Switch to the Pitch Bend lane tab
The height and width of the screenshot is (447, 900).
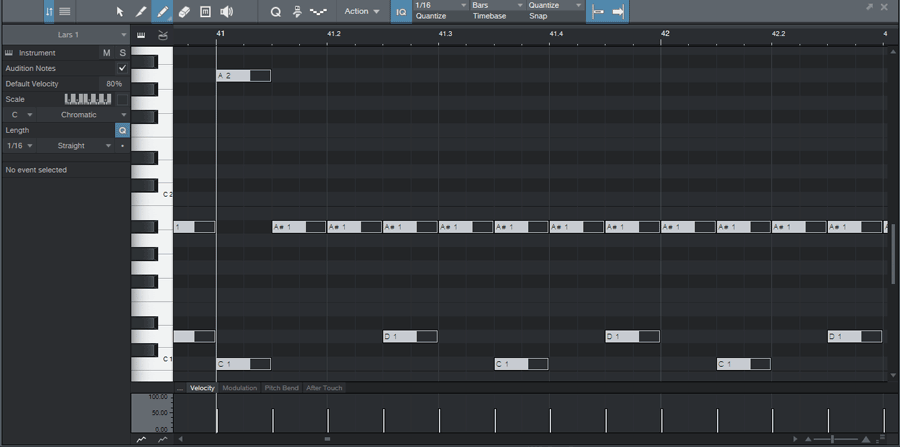point(281,388)
